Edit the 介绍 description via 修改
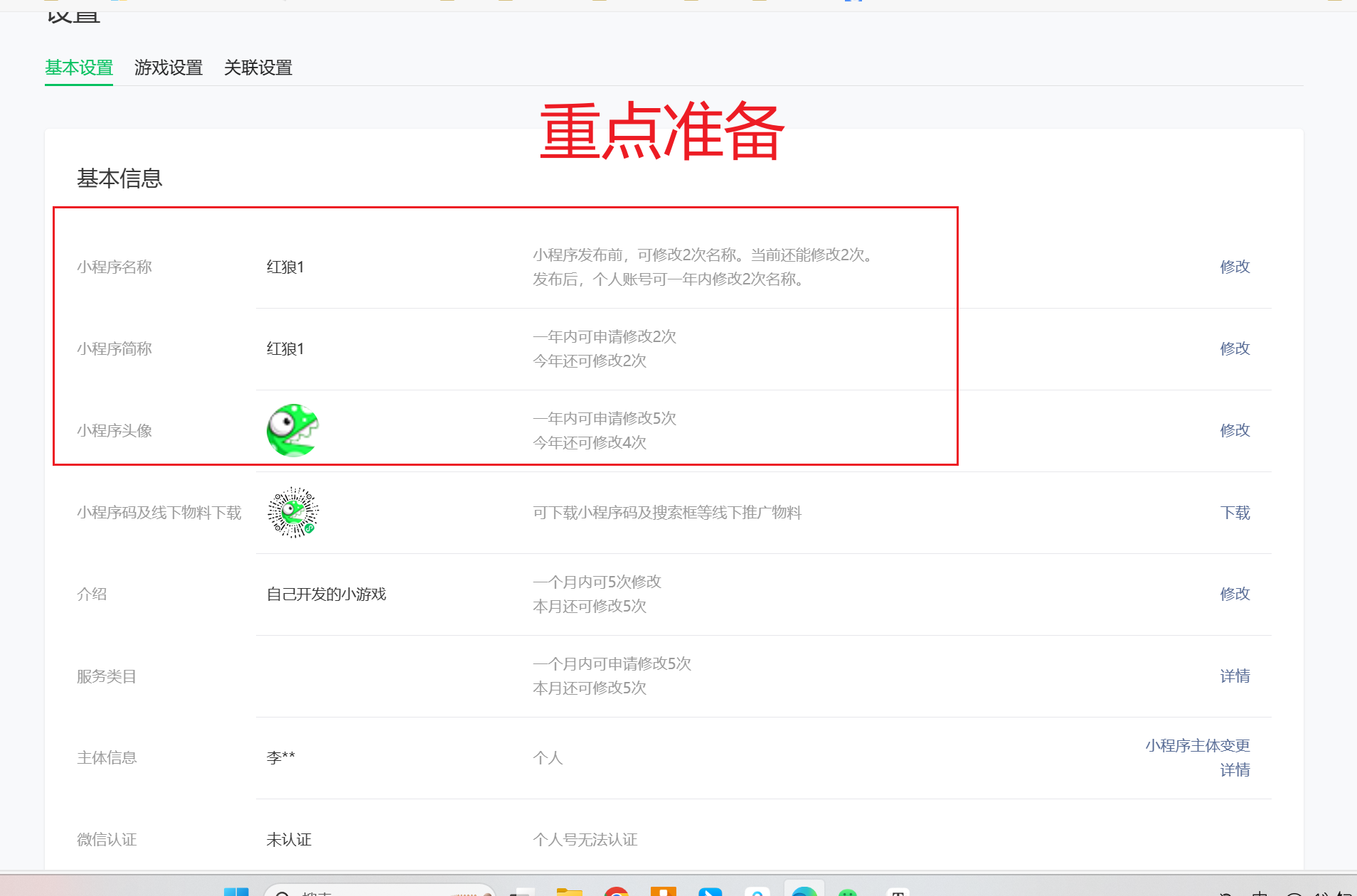Screen dimensions: 1357x896 click(1235, 594)
